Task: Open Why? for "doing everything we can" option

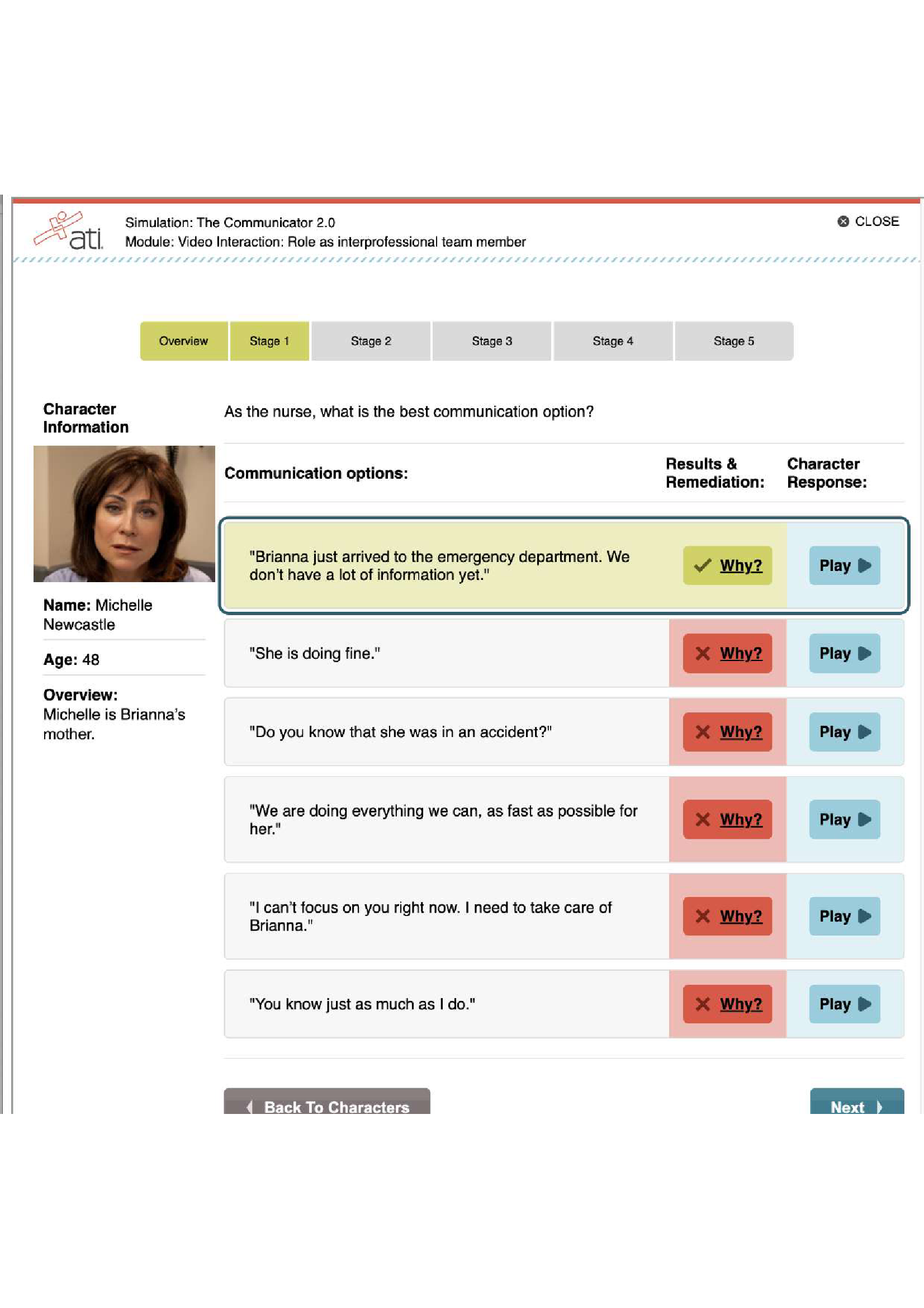Action: [x=727, y=819]
